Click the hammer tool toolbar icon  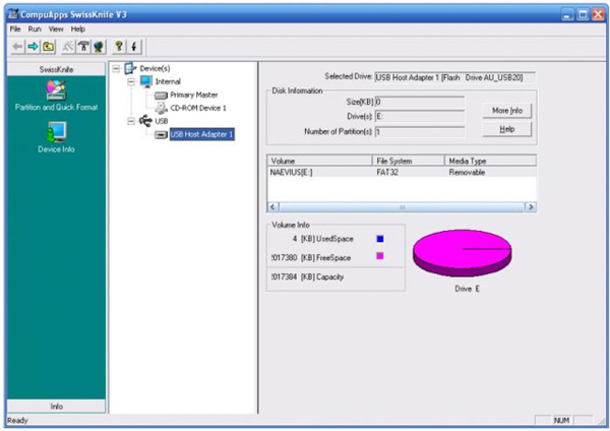(x=83, y=47)
